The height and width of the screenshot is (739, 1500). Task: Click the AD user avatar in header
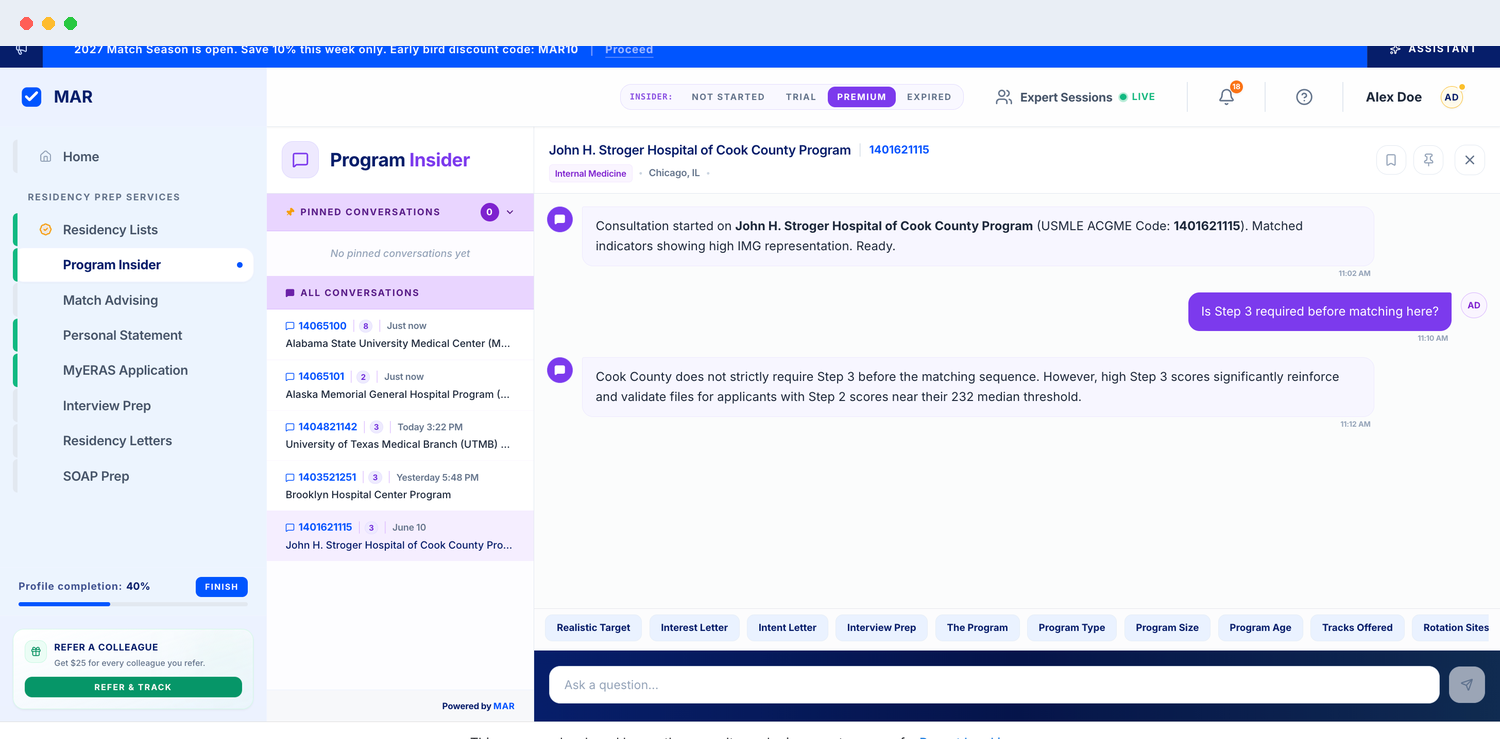pos(1451,97)
